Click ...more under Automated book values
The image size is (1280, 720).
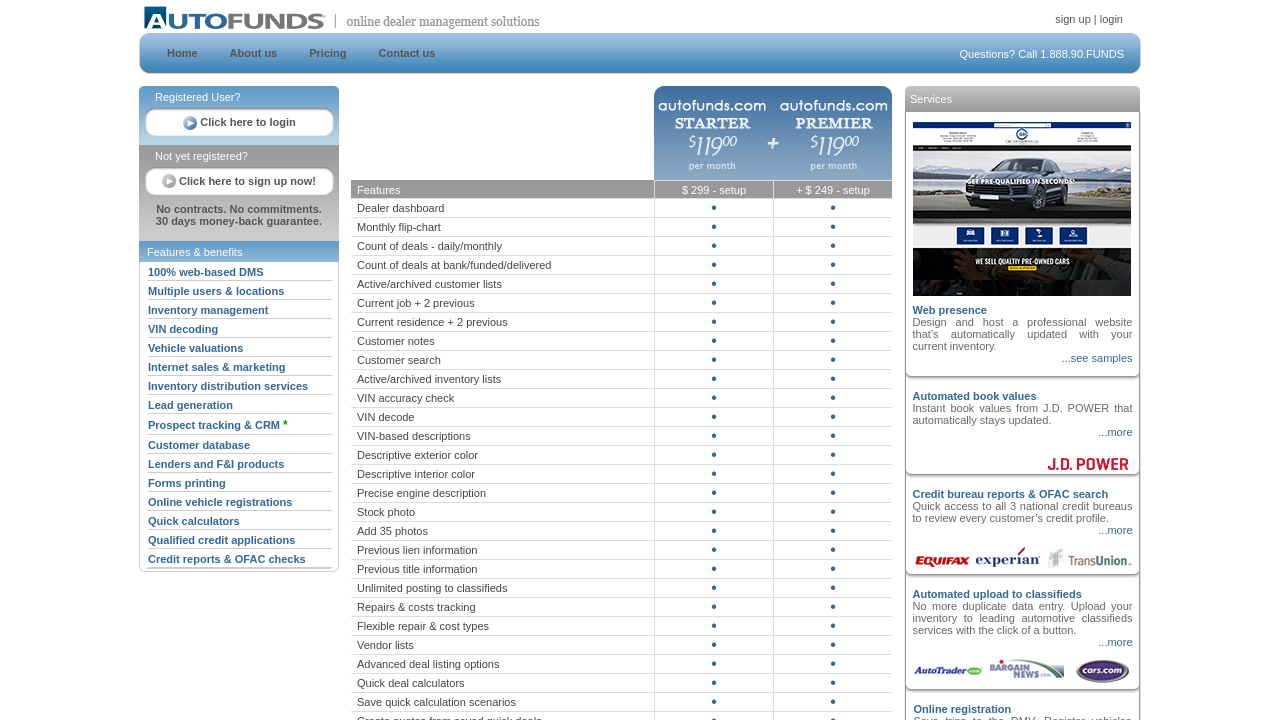[1115, 432]
